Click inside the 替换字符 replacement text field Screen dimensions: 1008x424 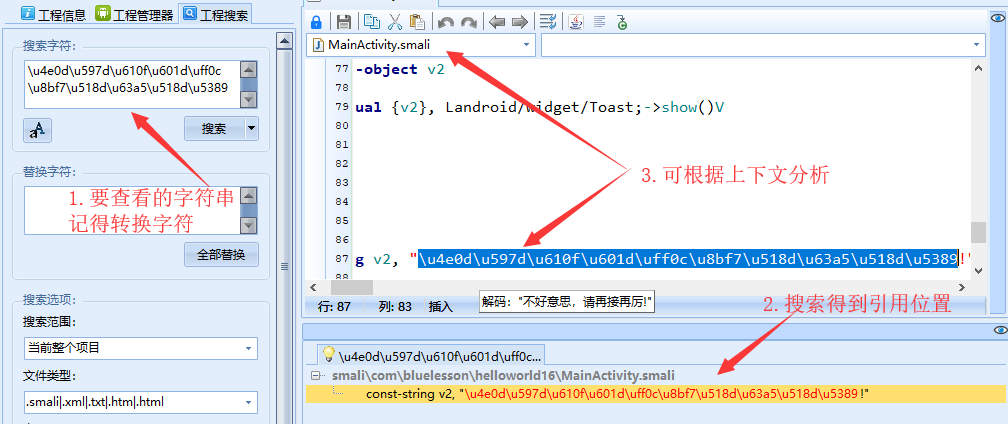[x=130, y=208]
